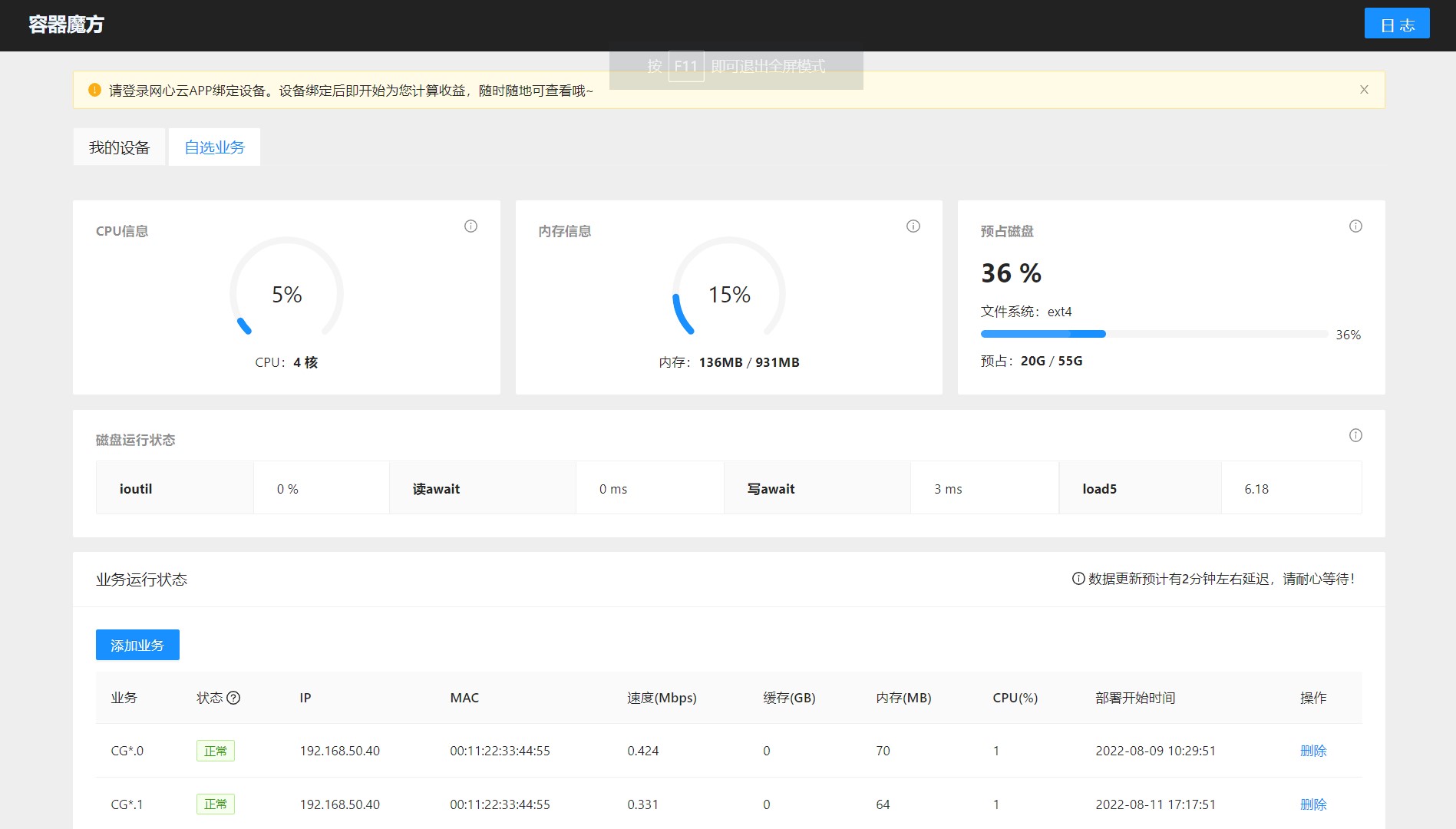Show info tooltip for 内存信息 card
Screen dimensions: 1456x829
(x=913, y=226)
